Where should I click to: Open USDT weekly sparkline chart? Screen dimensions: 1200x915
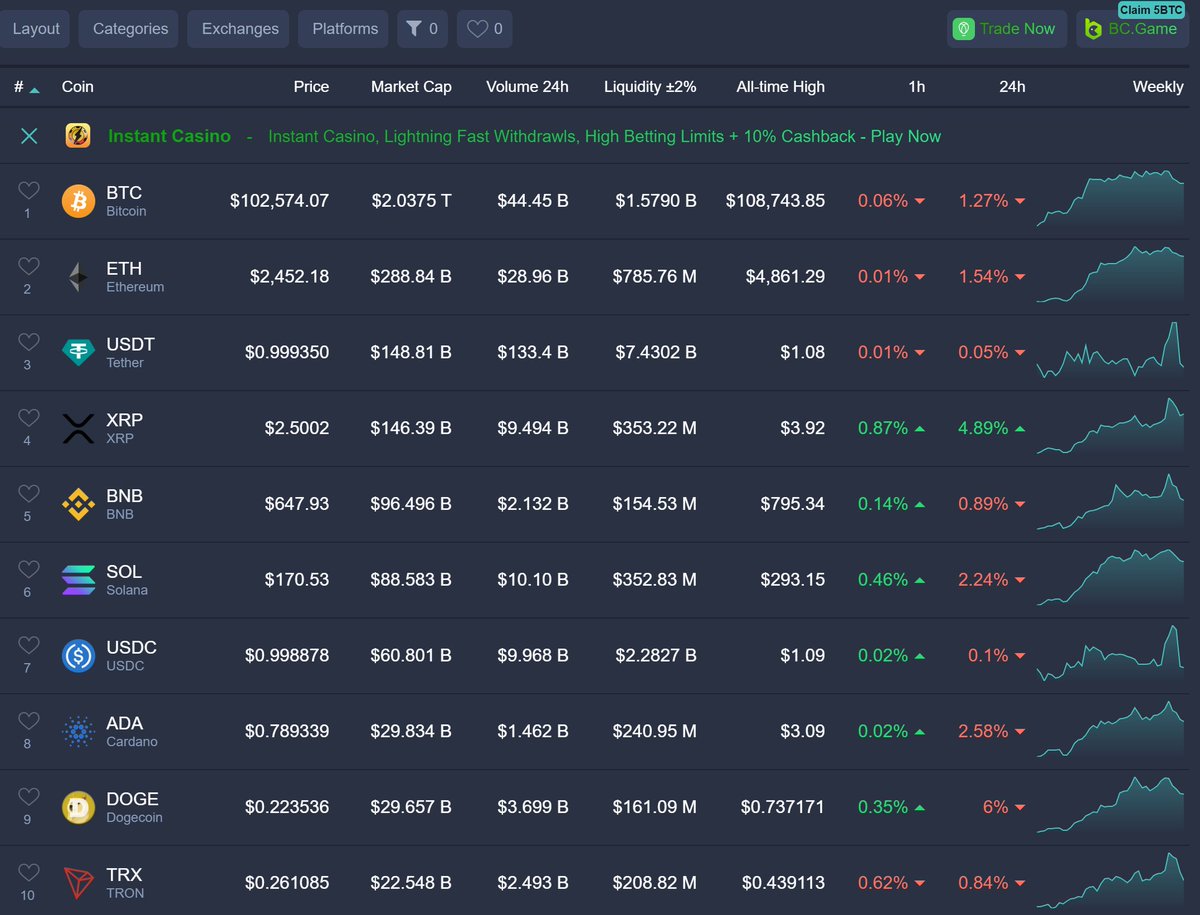pos(1110,350)
